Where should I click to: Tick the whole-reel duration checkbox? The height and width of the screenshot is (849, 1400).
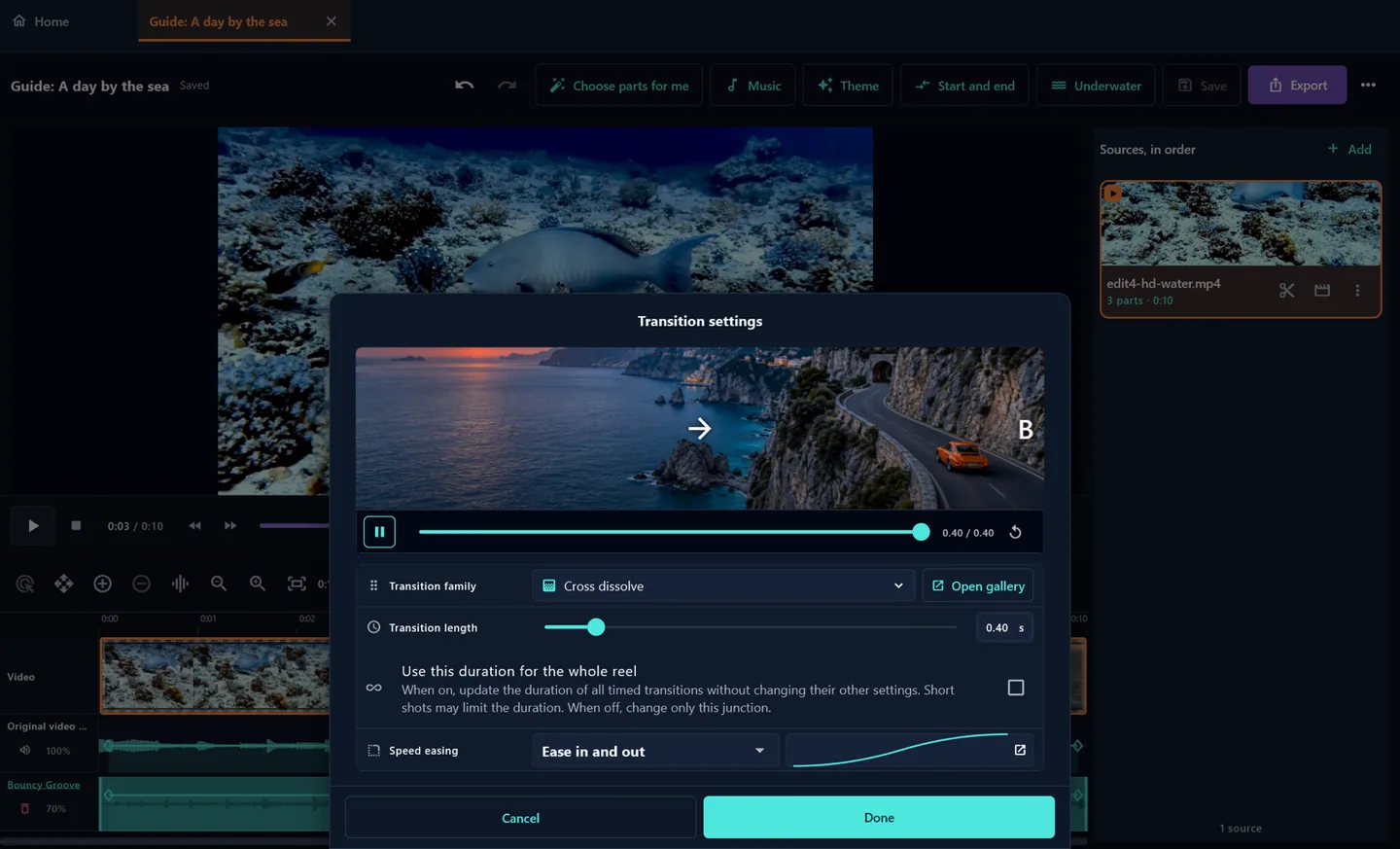[x=1016, y=688]
